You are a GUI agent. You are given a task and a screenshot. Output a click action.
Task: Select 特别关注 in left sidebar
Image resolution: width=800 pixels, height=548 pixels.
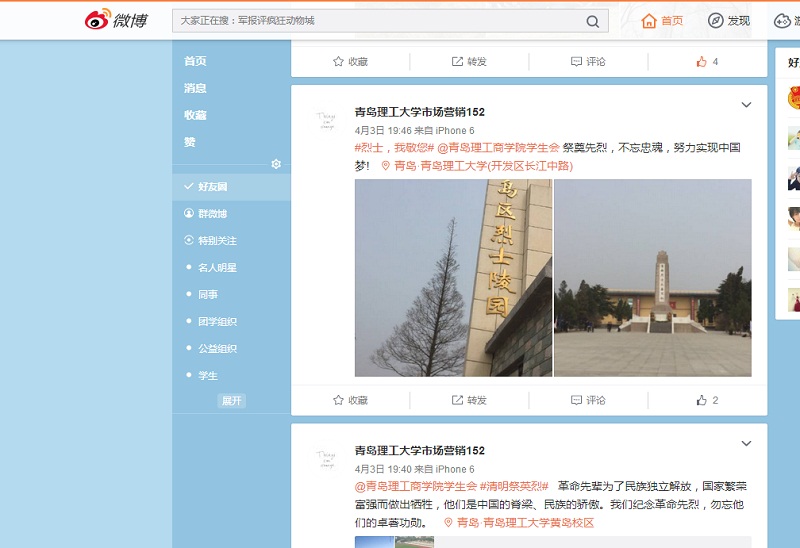217,241
